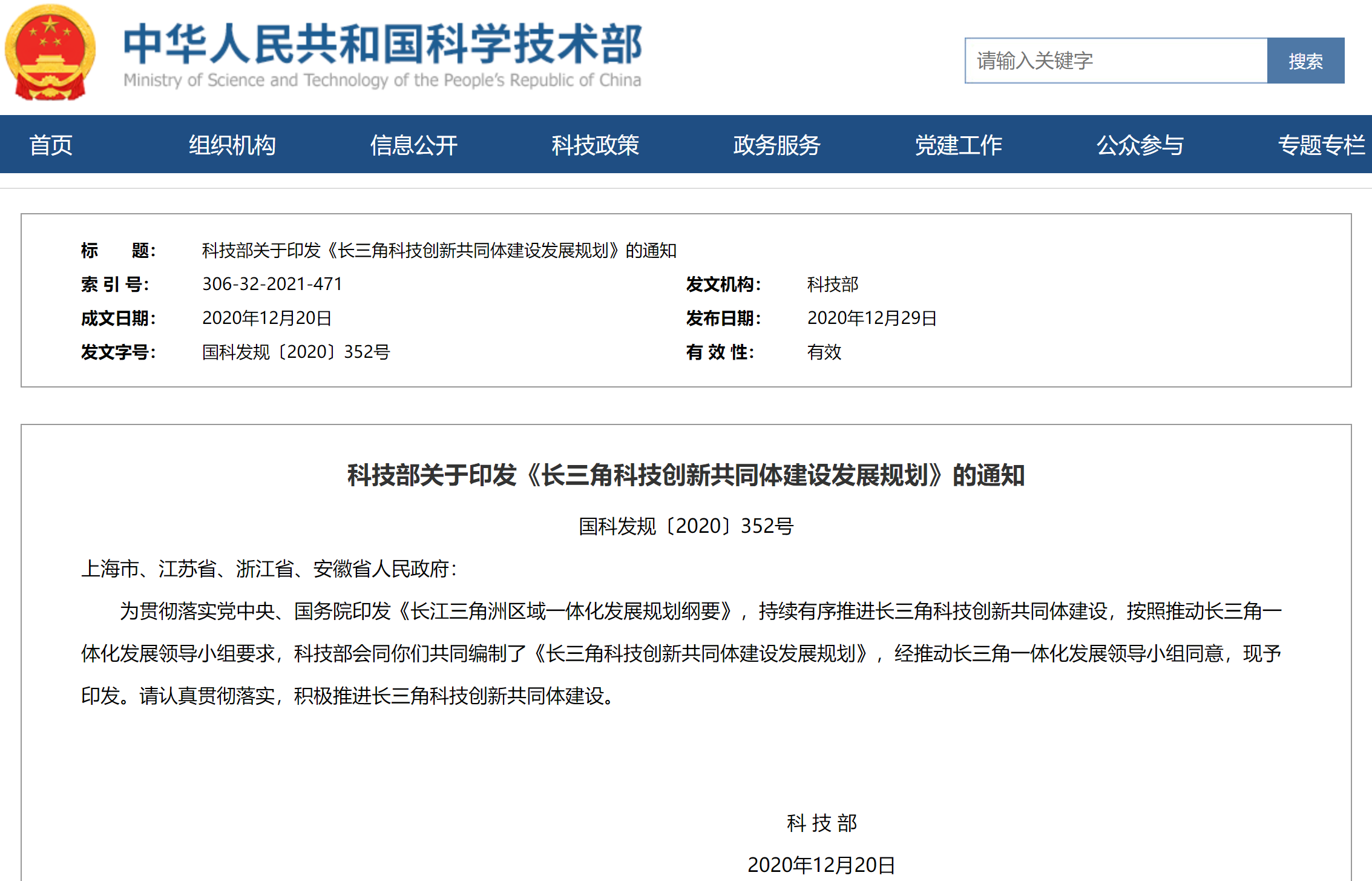The image size is (1372, 881).
Task: Open 政务服务 navigation menu
Action: click(776, 145)
